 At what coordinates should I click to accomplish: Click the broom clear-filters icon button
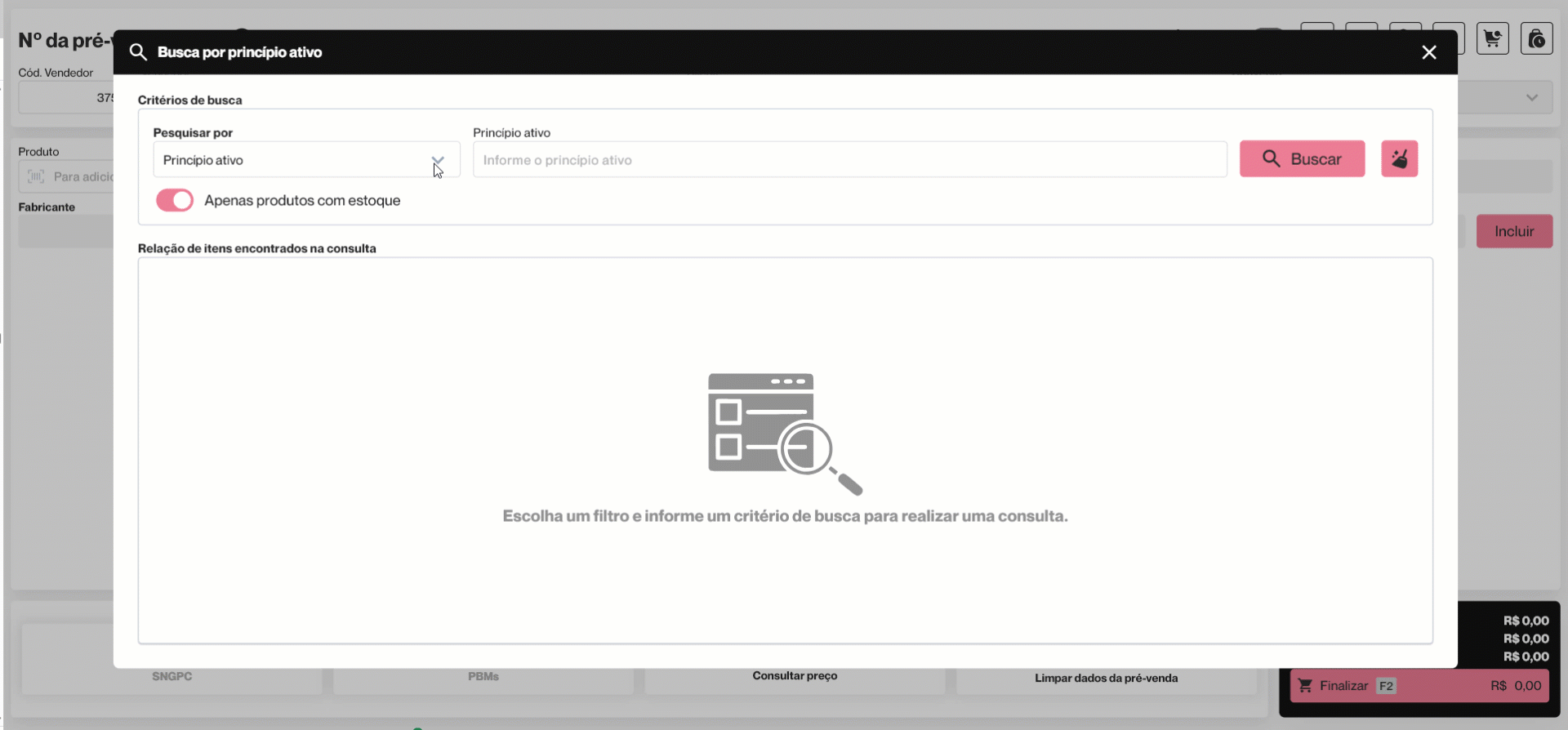(1400, 159)
